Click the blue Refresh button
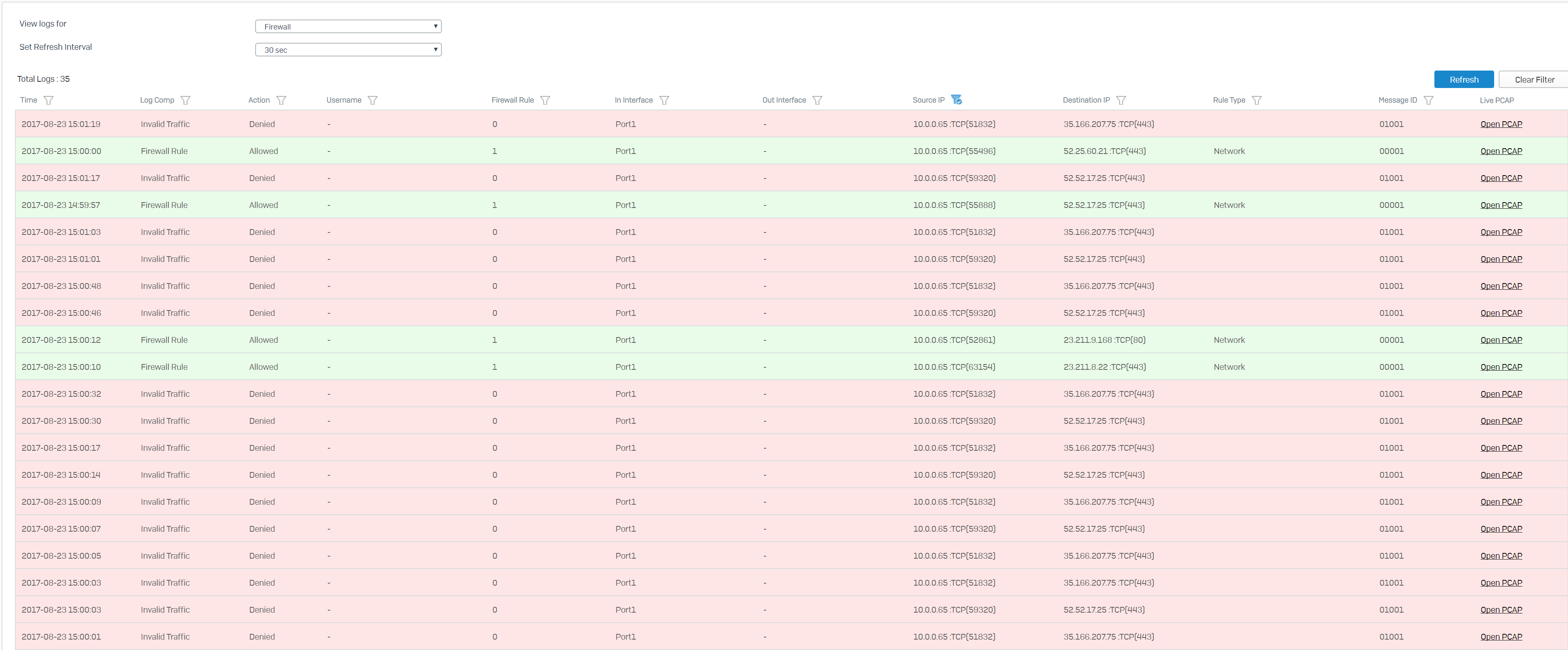This screenshot has width=1568, height=650. coord(1464,80)
